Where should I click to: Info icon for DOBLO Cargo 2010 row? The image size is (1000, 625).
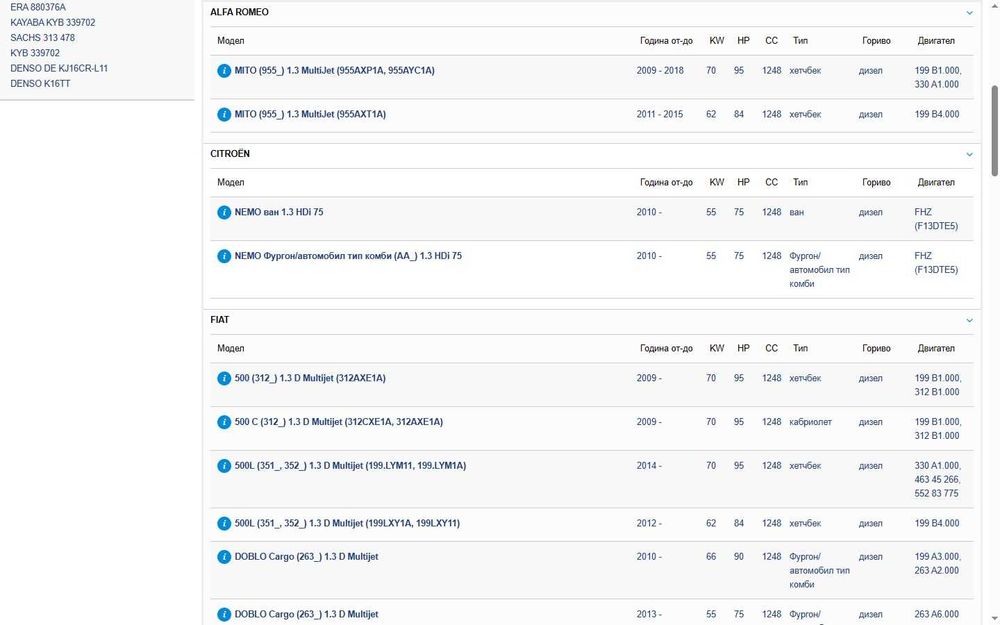tap(224, 557)
